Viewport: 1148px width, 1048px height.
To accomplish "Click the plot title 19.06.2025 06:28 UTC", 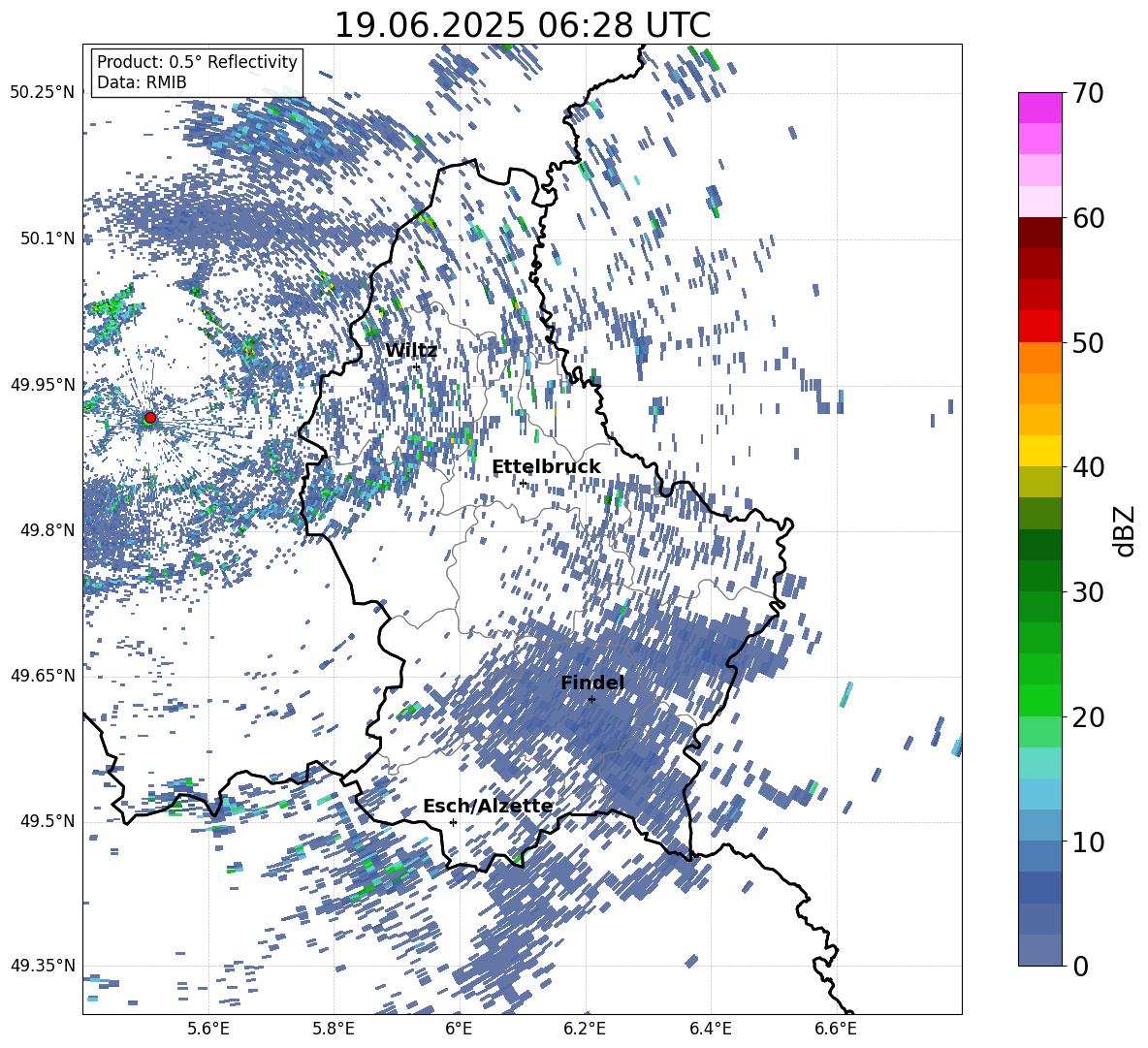I will click(x=523, y=25).
